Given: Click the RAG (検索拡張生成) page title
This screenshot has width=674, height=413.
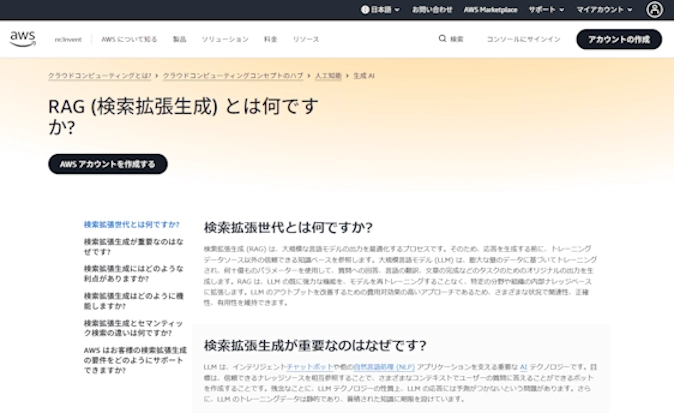Looking at the screenshot, I should [183, 116].
